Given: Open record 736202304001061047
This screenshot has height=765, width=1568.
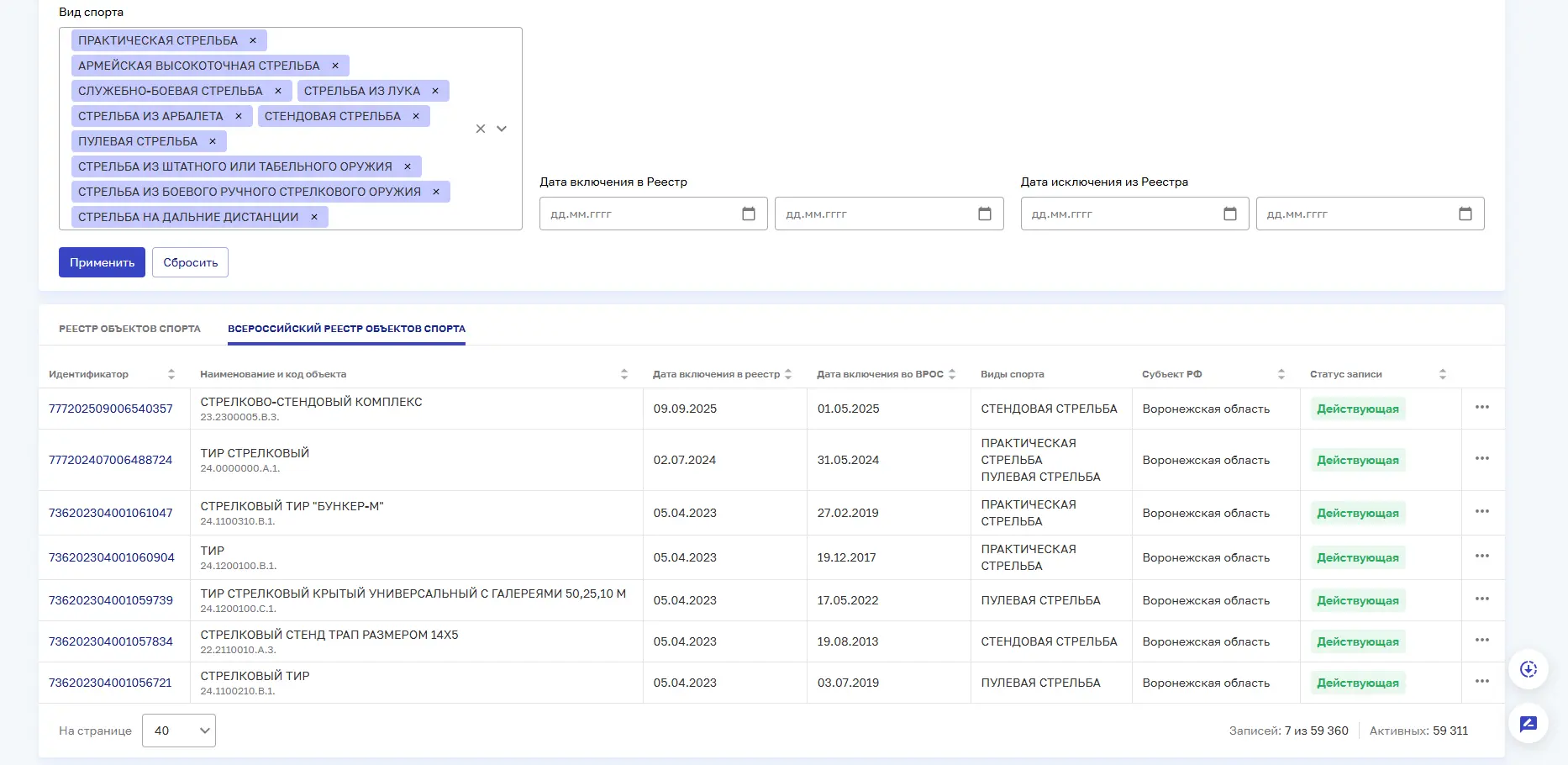Looking at the screenshot, I should click(x=111, y=513).
